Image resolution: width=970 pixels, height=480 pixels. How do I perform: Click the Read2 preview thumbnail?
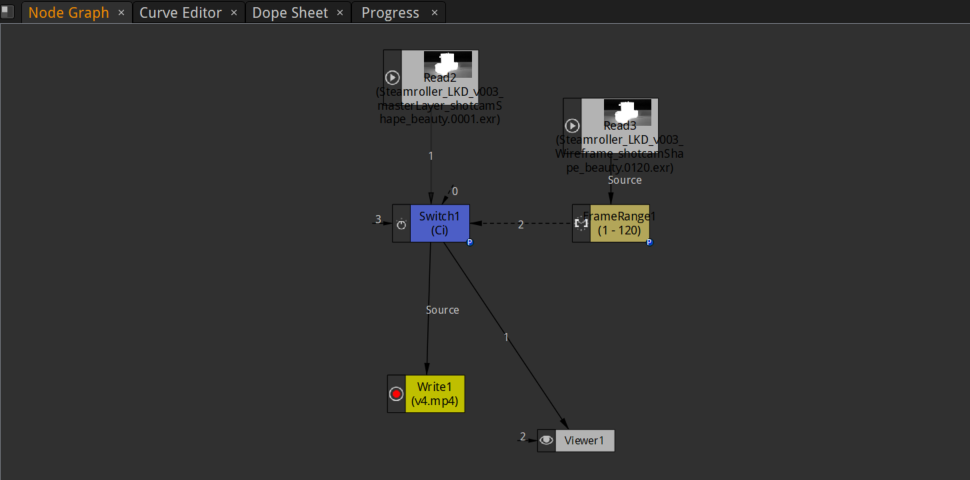point(448,64)
